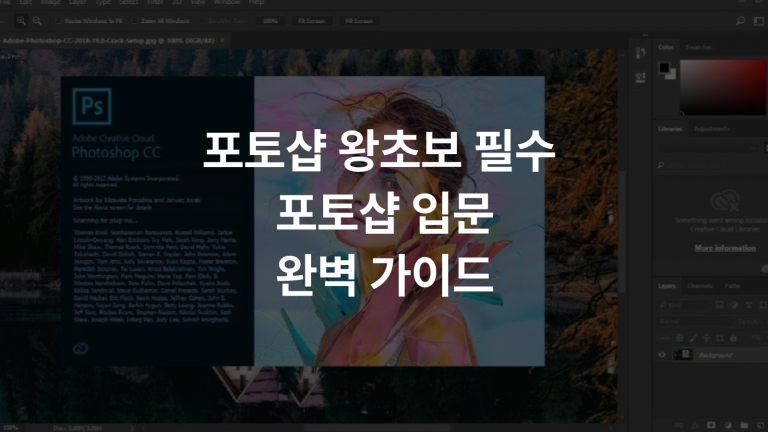Select the Color panel tab
Image resolution: width=768 pixels, height=432 pixels.
[x=666, y=47]
